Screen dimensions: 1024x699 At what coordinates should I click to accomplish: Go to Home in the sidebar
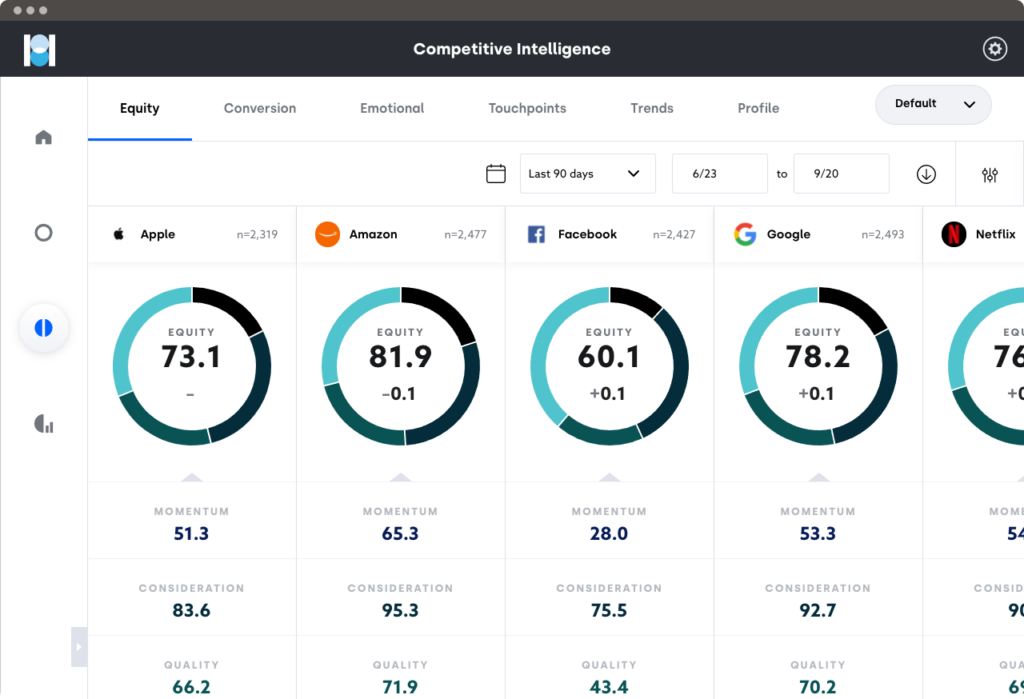tap(43, 138)
